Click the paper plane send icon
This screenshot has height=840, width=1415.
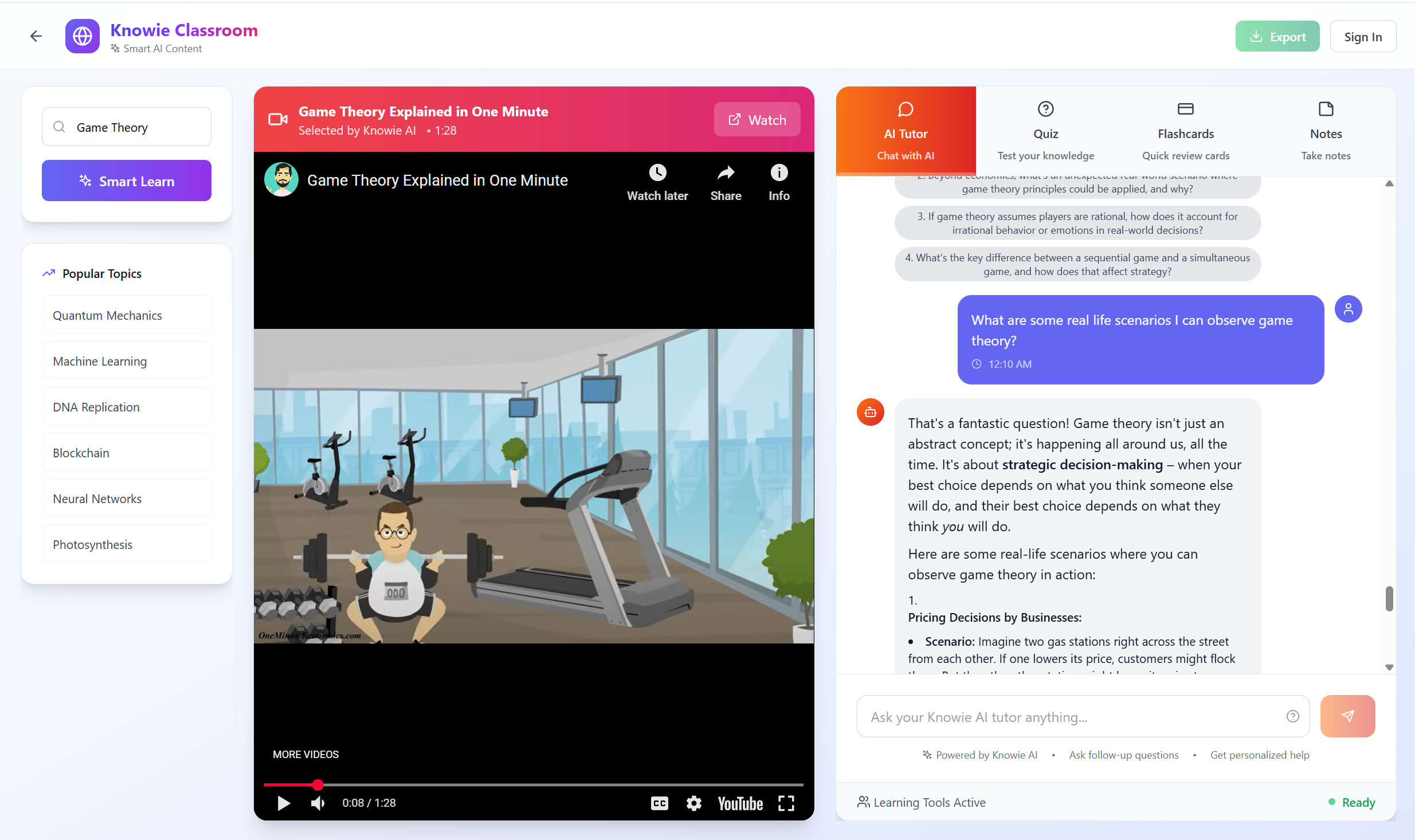pyautogui.click(x=1347, y=716)
